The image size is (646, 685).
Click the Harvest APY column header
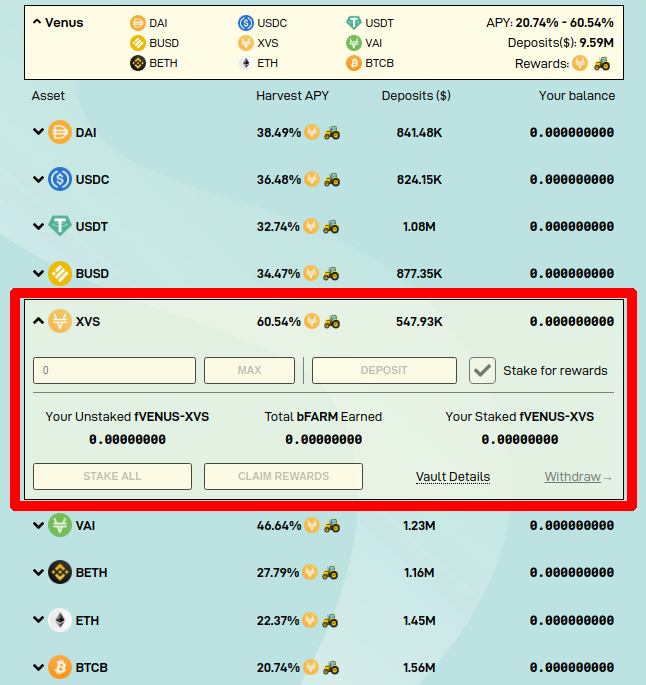tap(292, 96)
